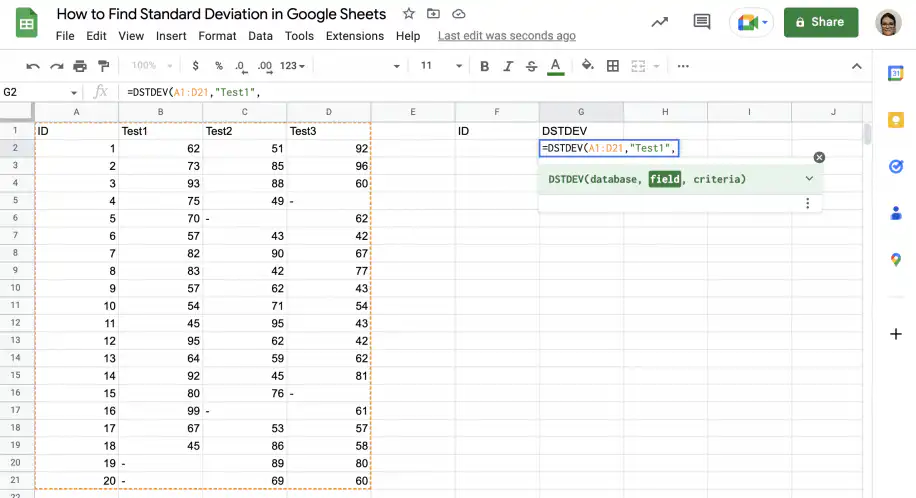This screenshot has width=916, height=498.
Task: Start a Google Meet call
Action: click(751, 23)
